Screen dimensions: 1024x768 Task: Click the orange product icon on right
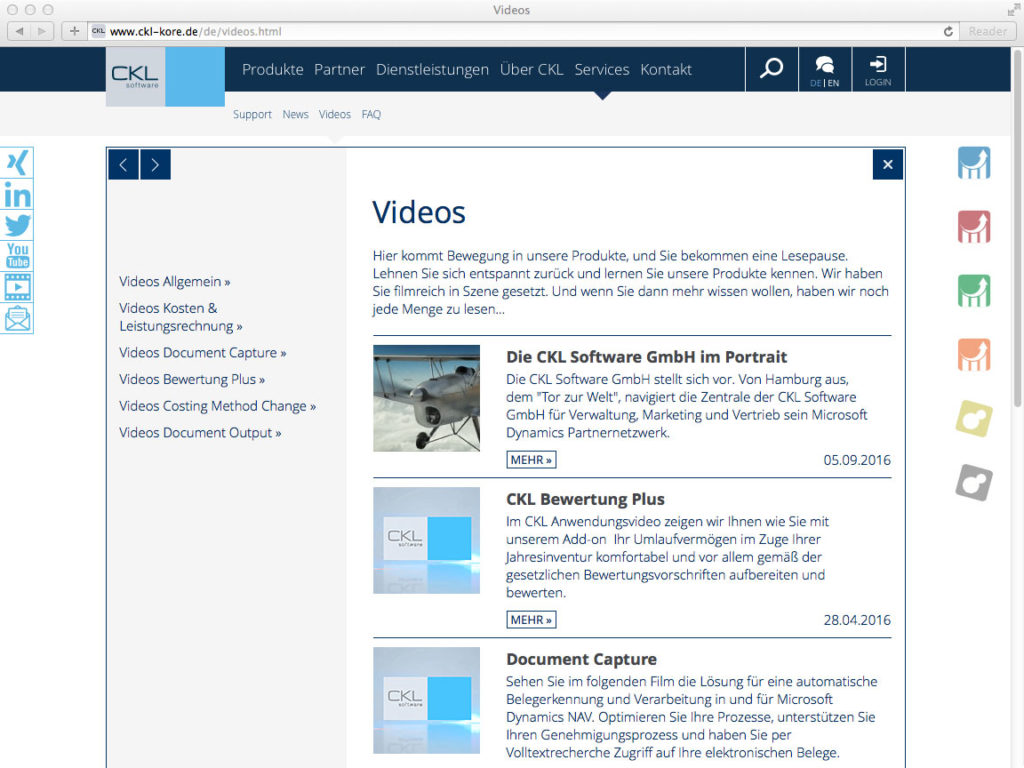pos(974,355)
